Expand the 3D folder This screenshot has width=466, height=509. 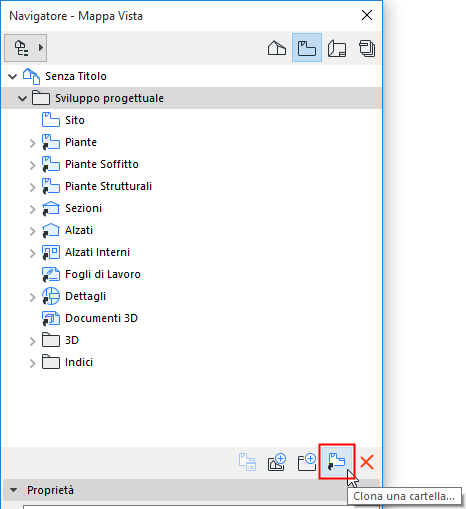tap(32, 341)
